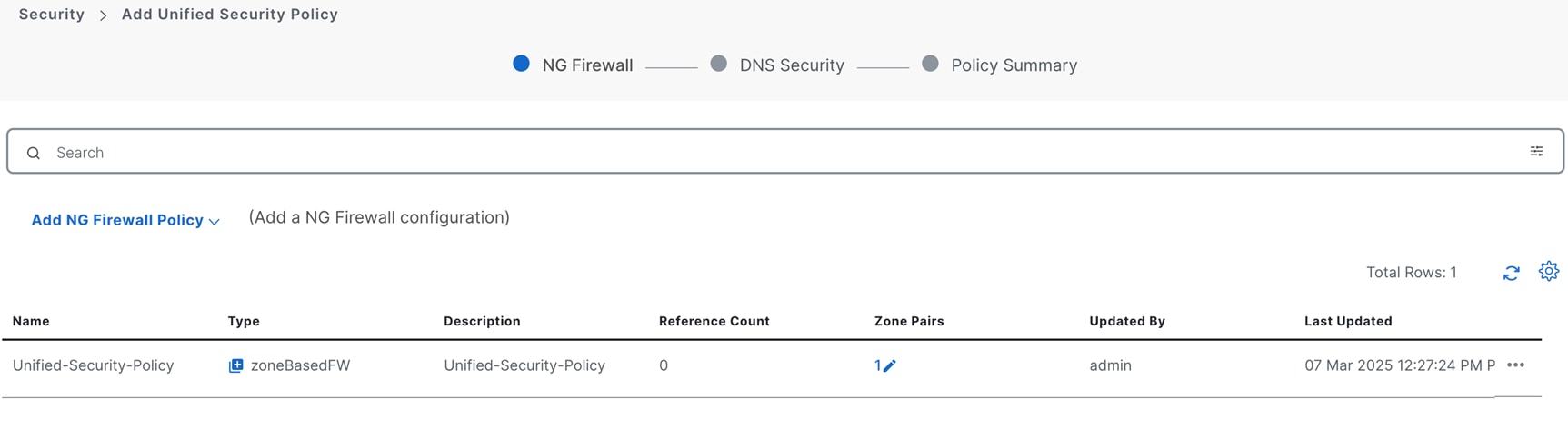Go to DNS Security step label
The width and height of the screenshot is (1568, 440).
click(x=792, y=65)
